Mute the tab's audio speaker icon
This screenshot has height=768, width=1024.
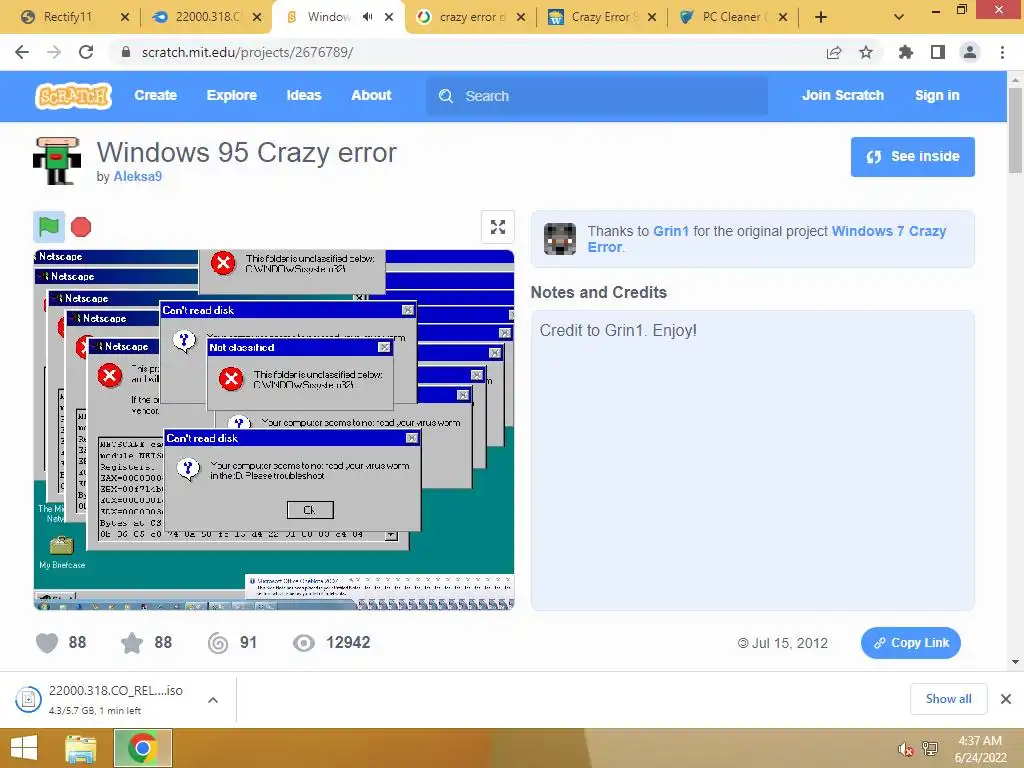[x=368, y=17]
